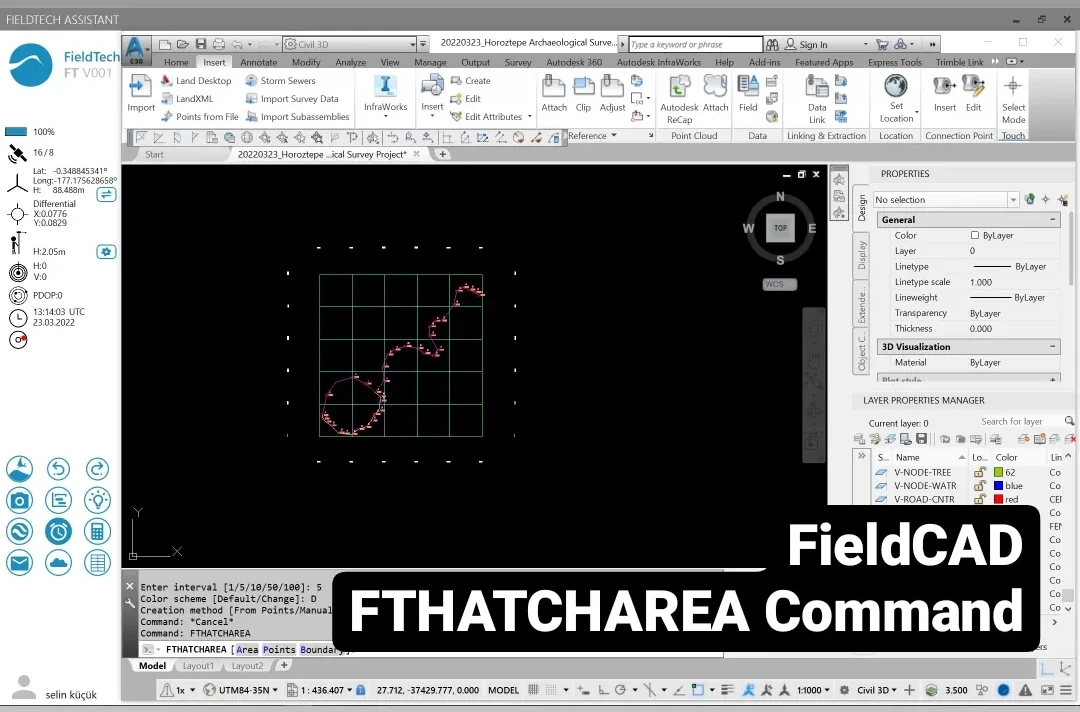Toggle ortho mode in status bar
Viewport: 1080px width, 712px height.
pyautogui.click(x=603, y=690)
